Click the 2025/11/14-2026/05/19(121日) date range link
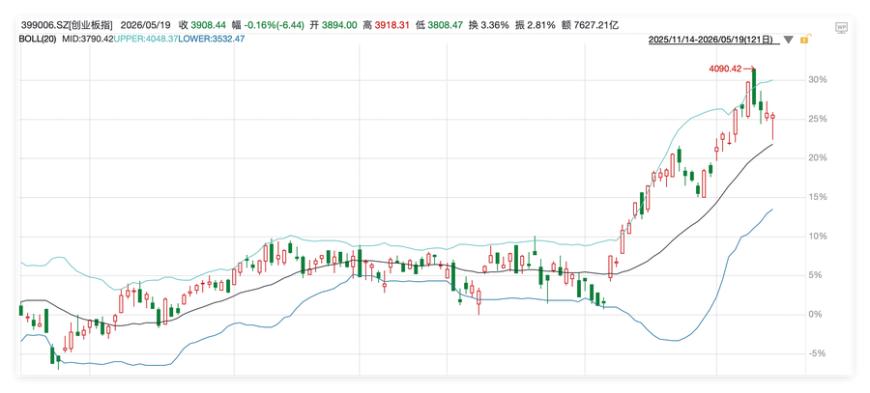 click(714, 40)
